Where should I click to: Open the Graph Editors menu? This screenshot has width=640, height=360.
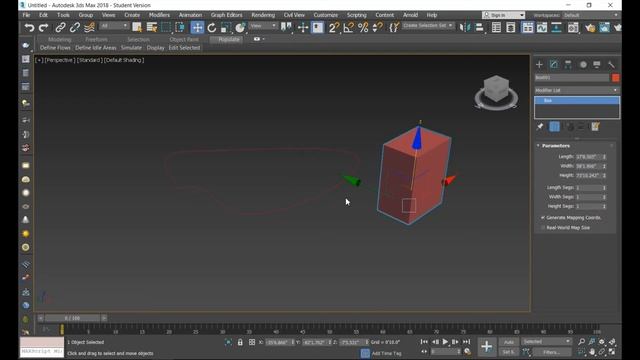227,15
